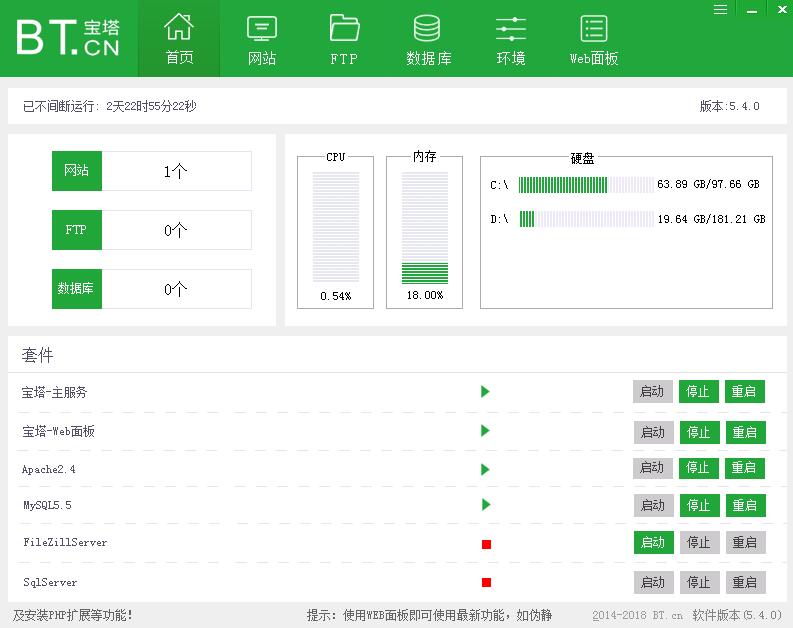Click the BT.CN 宝塔 logo
This screenshot has width=793, height=628.
[x=68, y=37]
